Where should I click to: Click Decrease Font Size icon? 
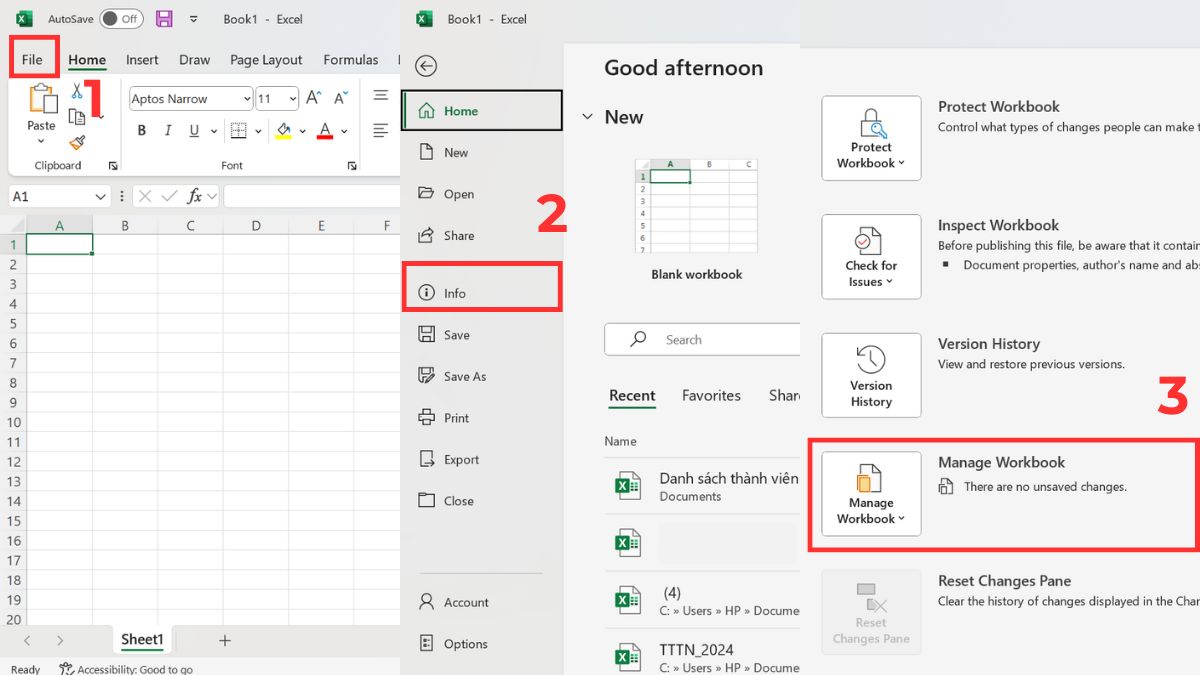click(x=341, y=98)
